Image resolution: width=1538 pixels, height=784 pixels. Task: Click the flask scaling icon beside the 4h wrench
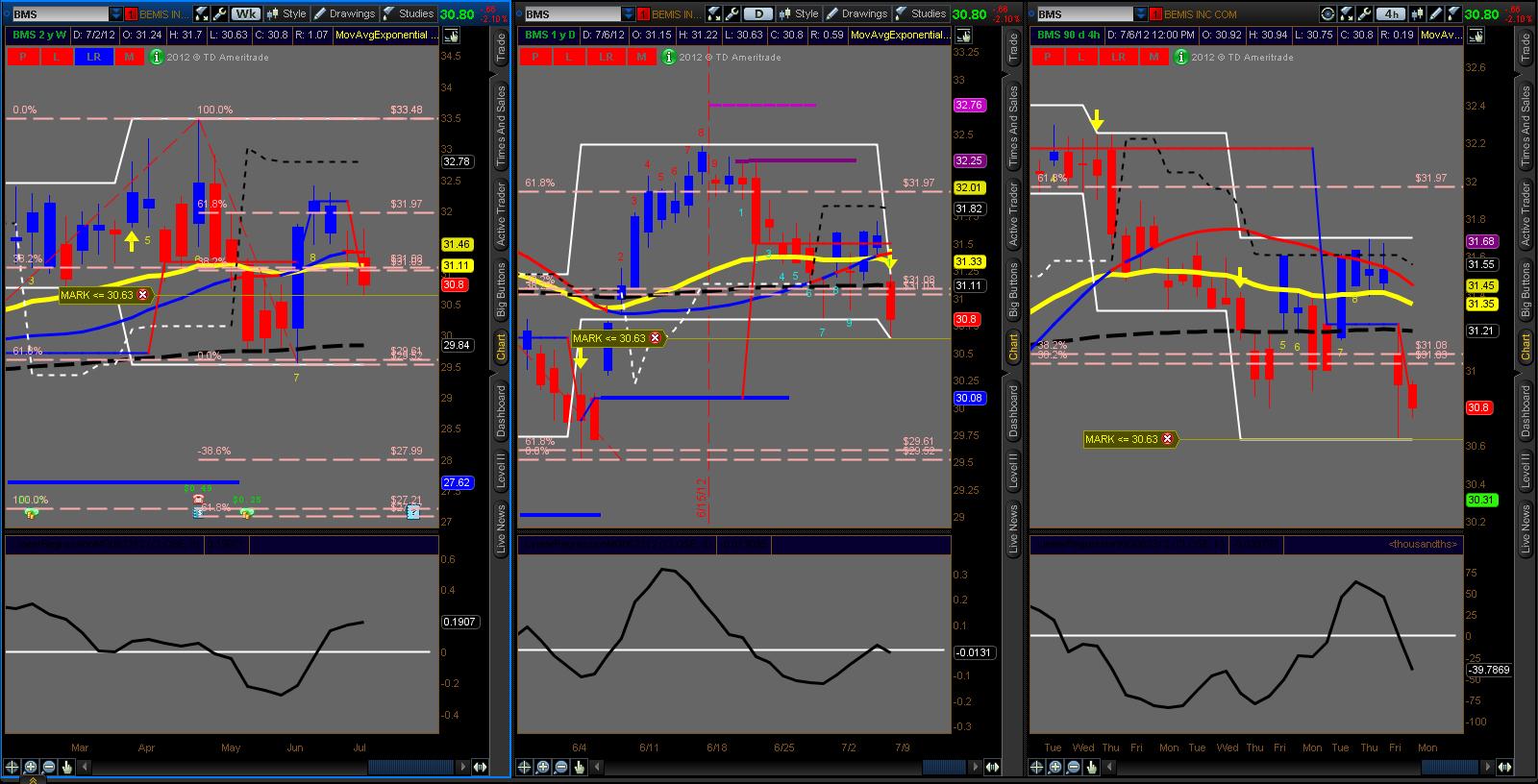(x=1348, y=13)
